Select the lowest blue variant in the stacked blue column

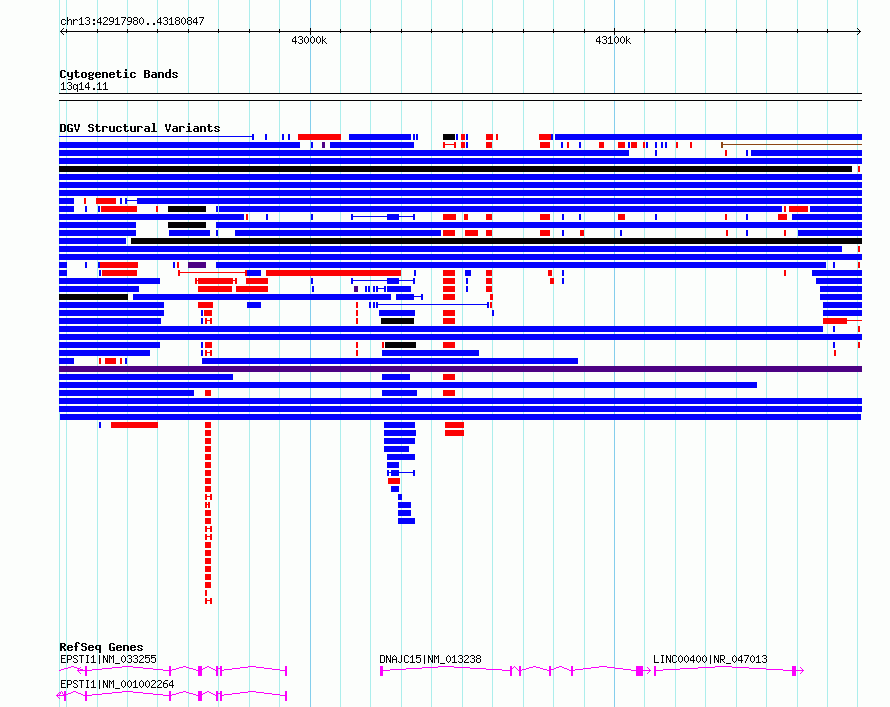tap(406, 521)
